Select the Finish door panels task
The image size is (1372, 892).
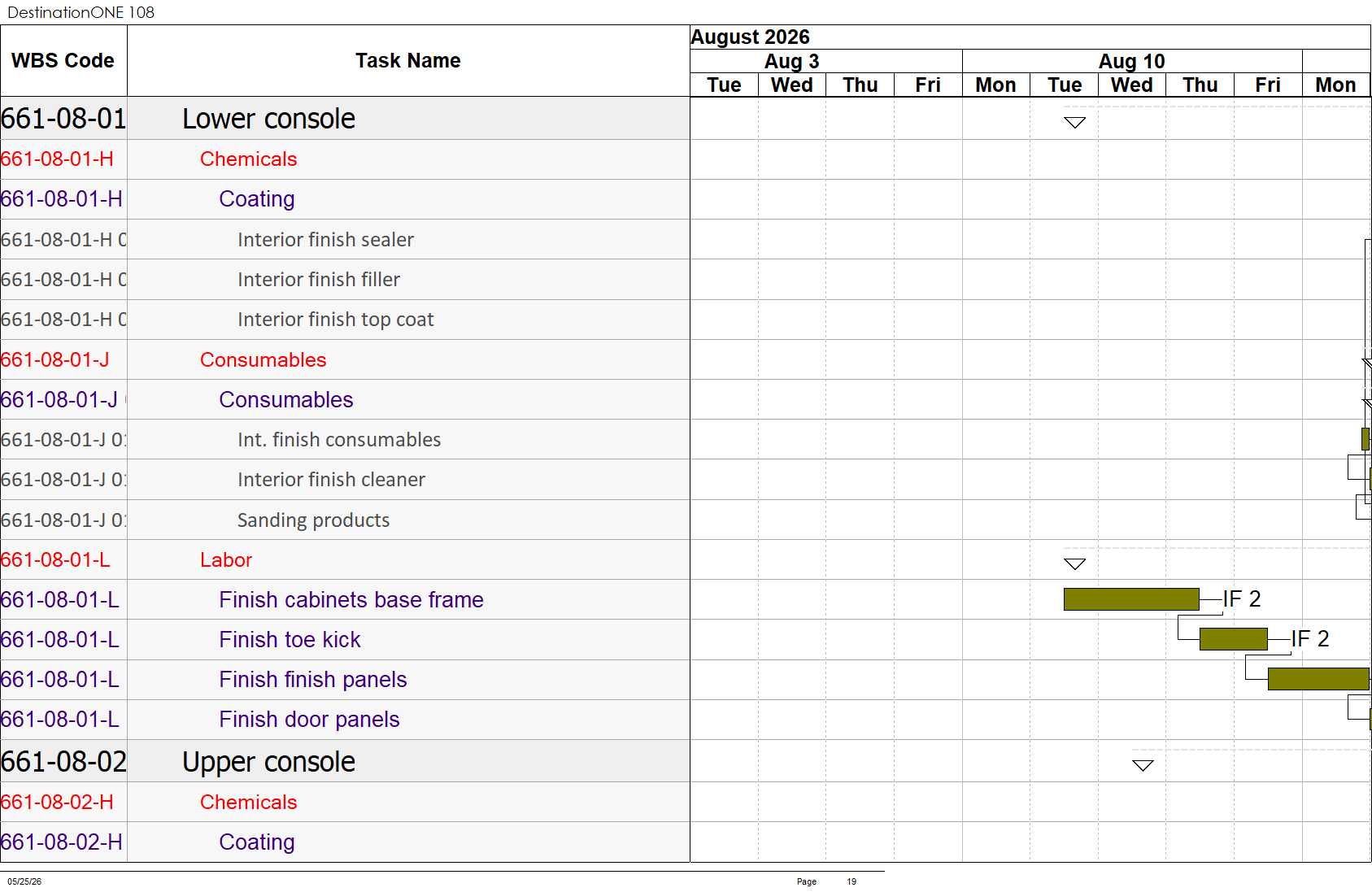click(x=345, y=720)
